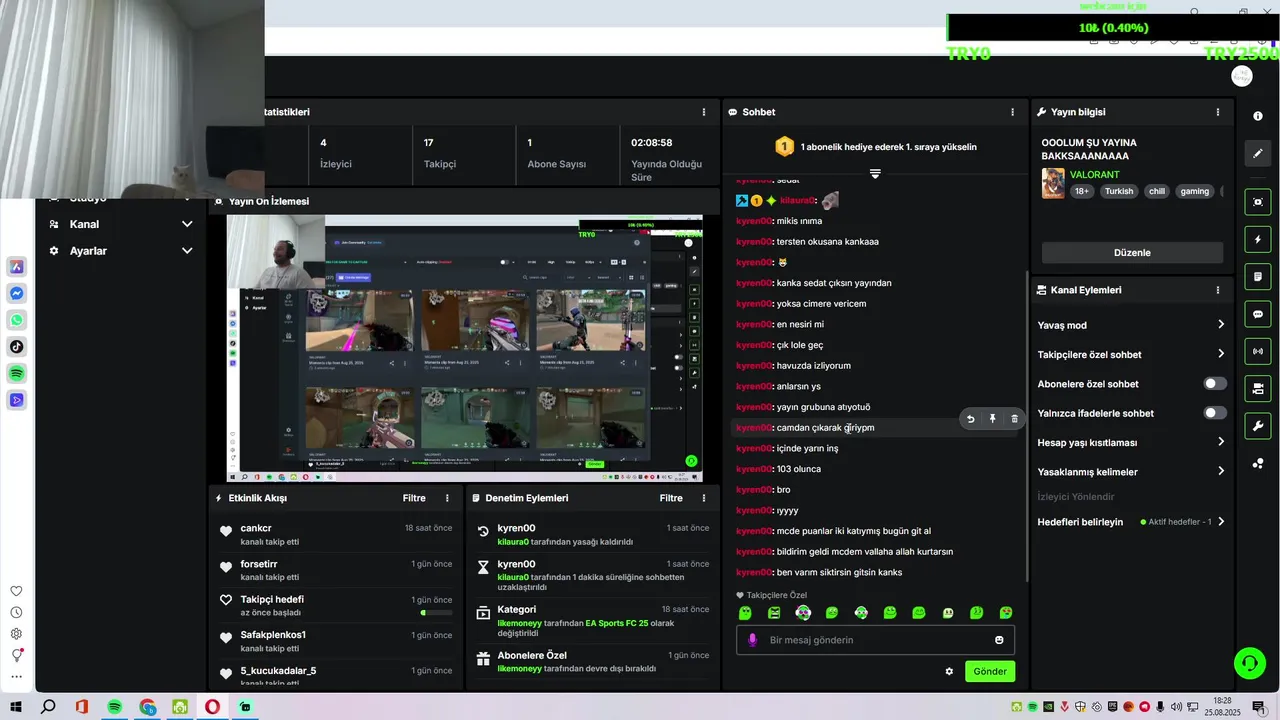Click EA Sports FC 25 link

click(617, 623)
